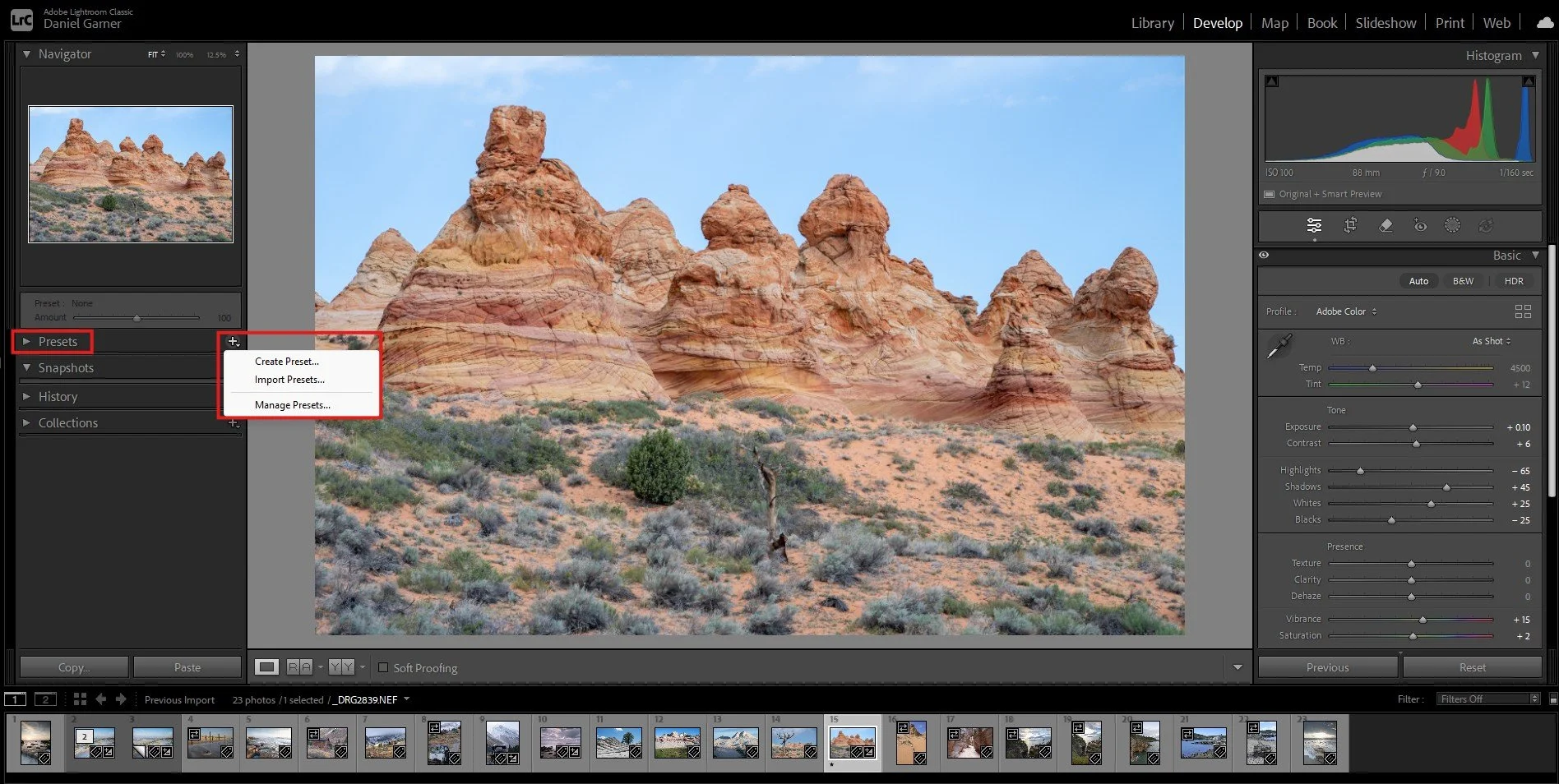Click the Paste settings button
This screenshot has height=784, width=1559.
(x=187, y=667)
